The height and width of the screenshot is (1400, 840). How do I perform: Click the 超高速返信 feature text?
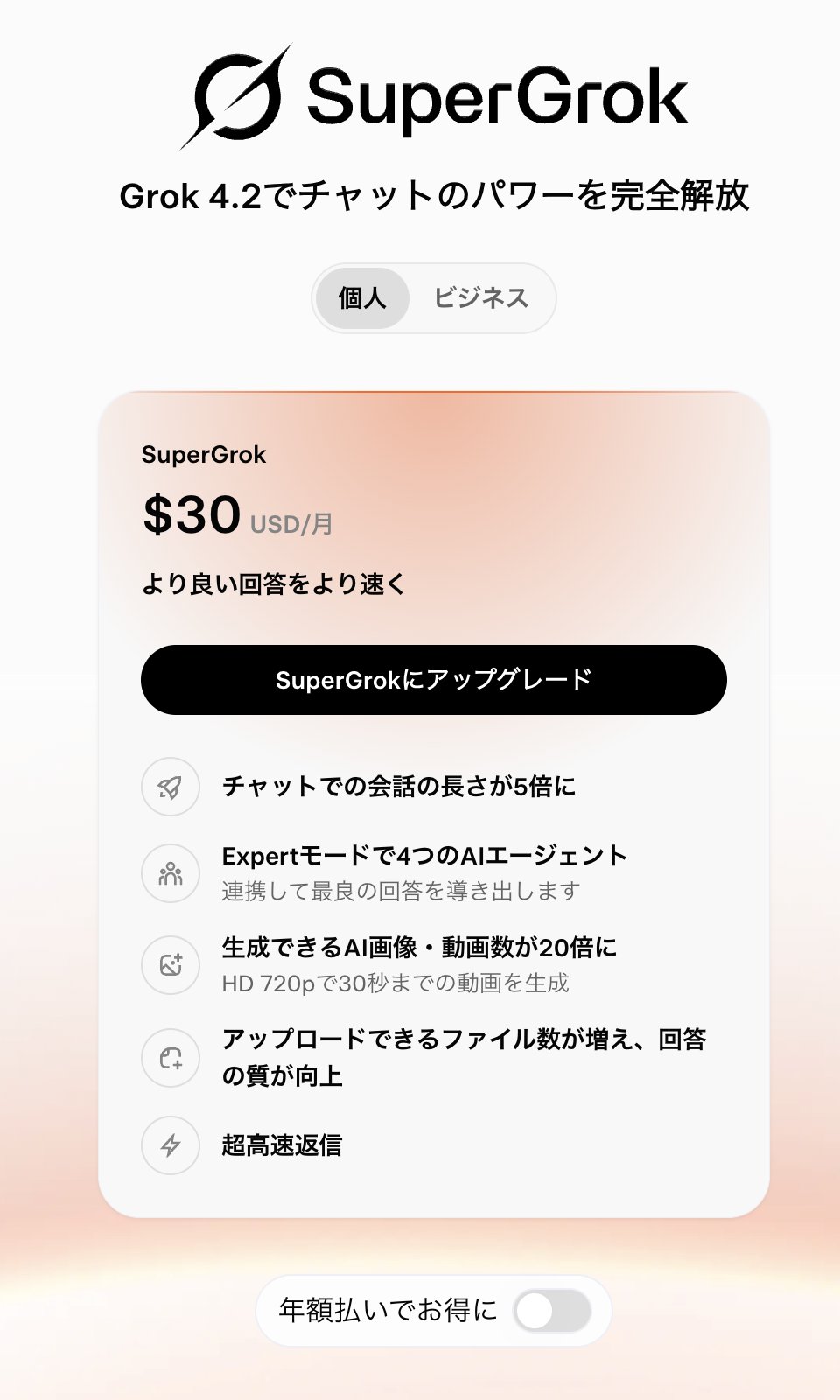(x=282, y=1144)
